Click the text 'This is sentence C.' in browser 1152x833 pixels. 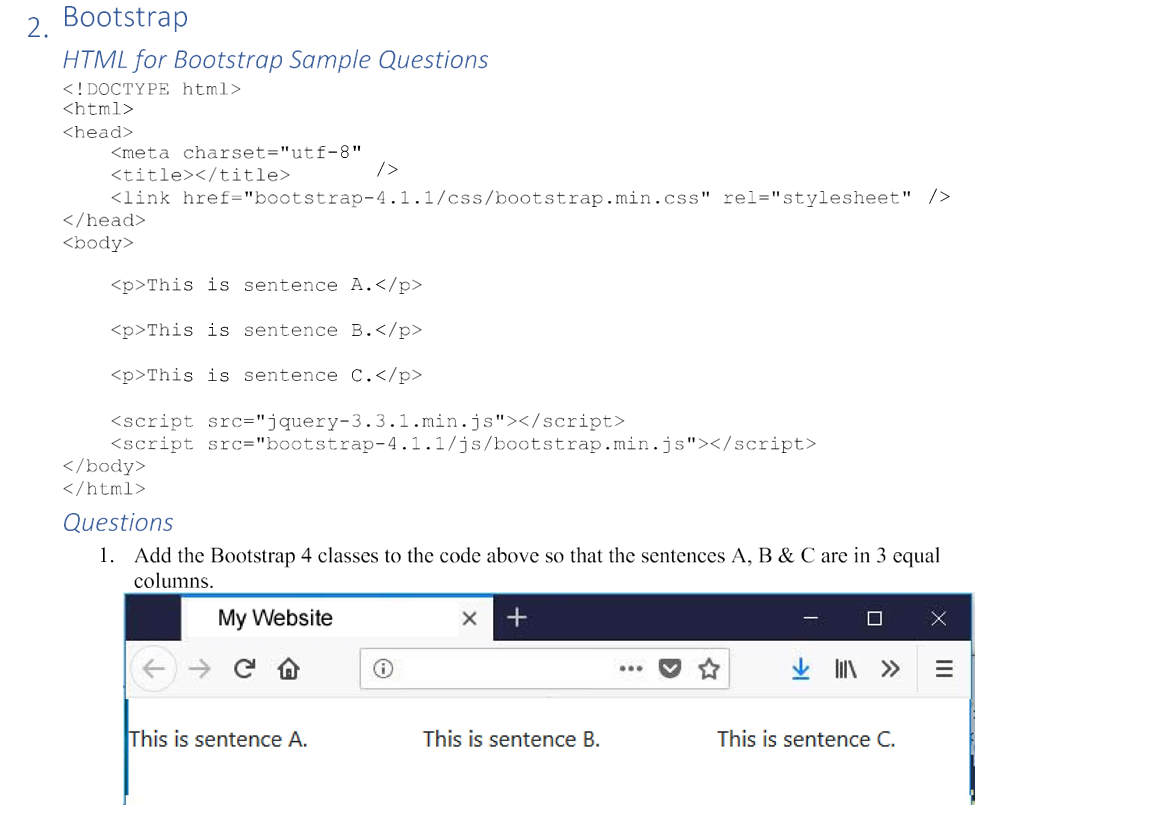[x=806, y=739]
